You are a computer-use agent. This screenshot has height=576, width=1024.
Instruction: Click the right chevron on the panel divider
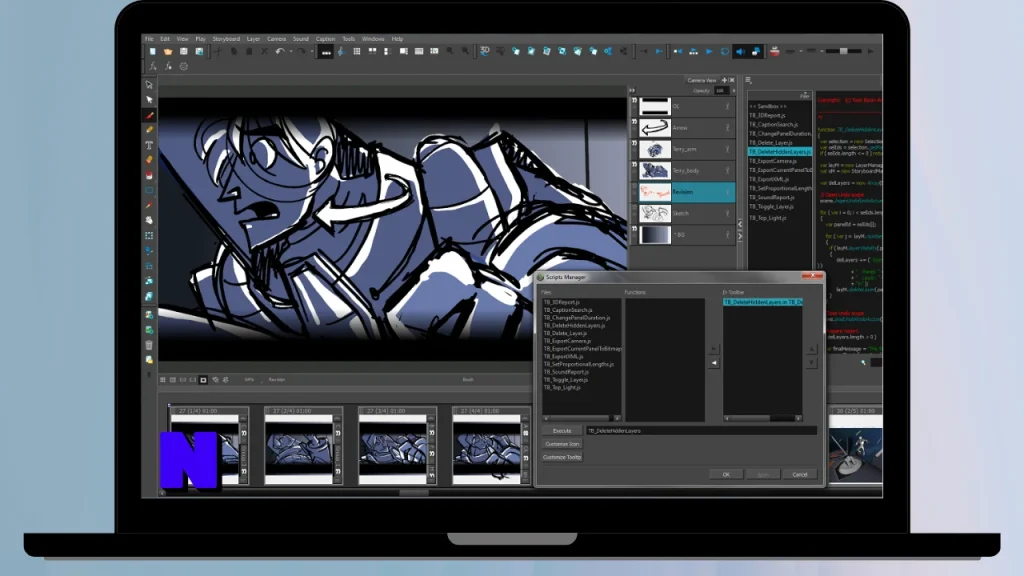pos(740,236)
